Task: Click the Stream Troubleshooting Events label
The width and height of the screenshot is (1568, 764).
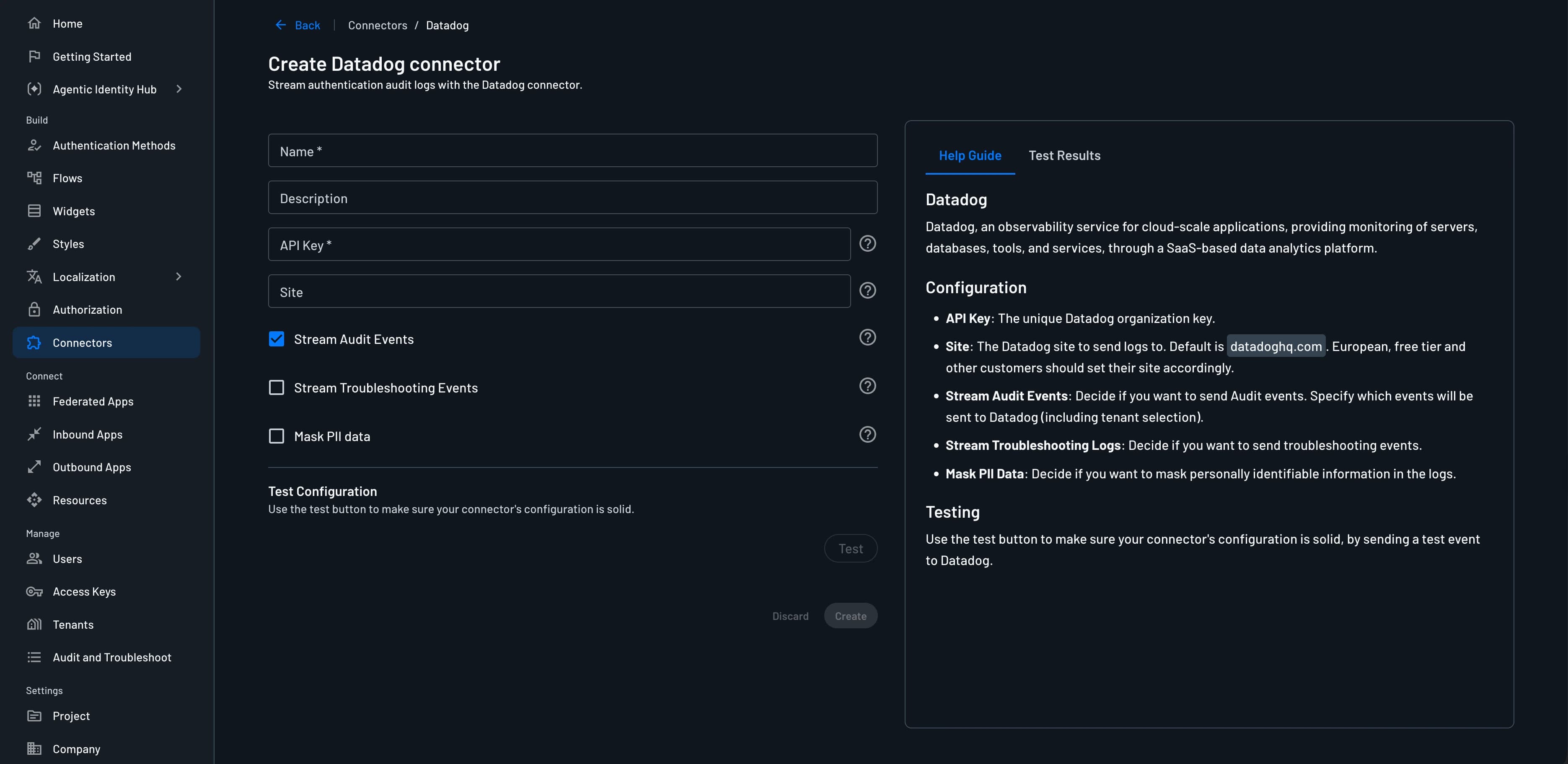Action: [386, 388]
